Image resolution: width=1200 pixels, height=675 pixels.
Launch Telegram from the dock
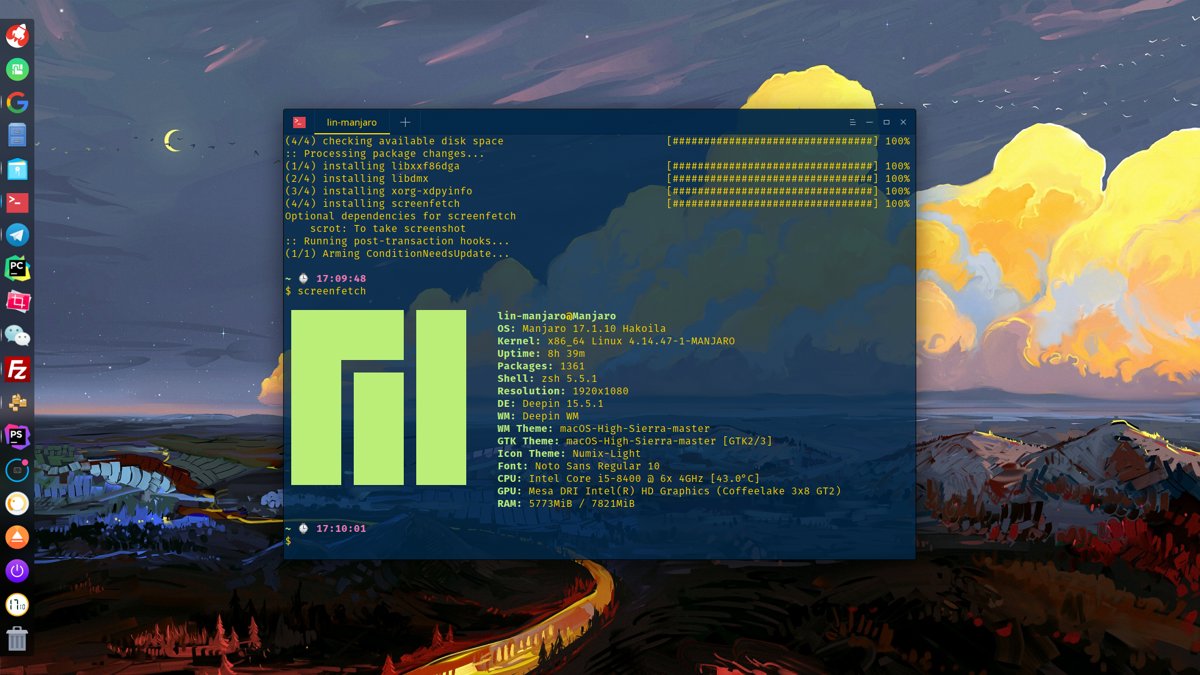tap(17, 235)
